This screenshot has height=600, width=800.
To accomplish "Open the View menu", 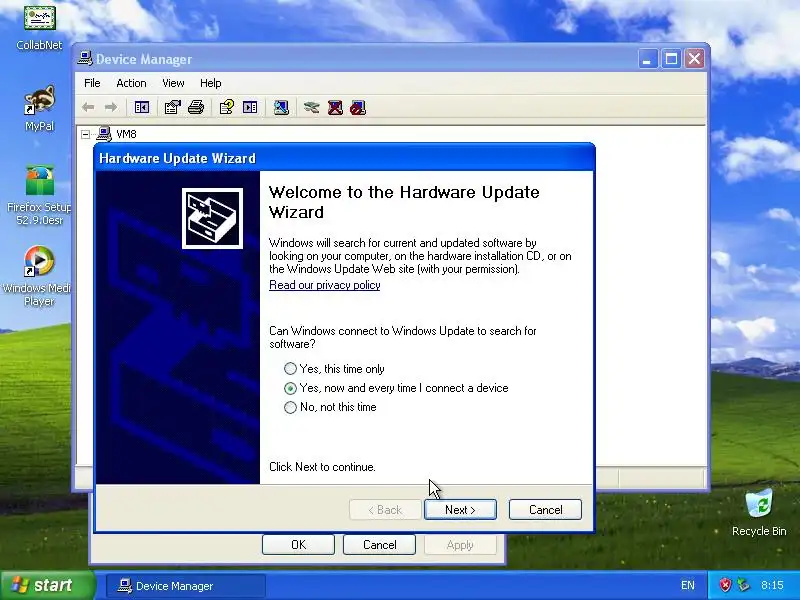I will (x=173, y=83).
